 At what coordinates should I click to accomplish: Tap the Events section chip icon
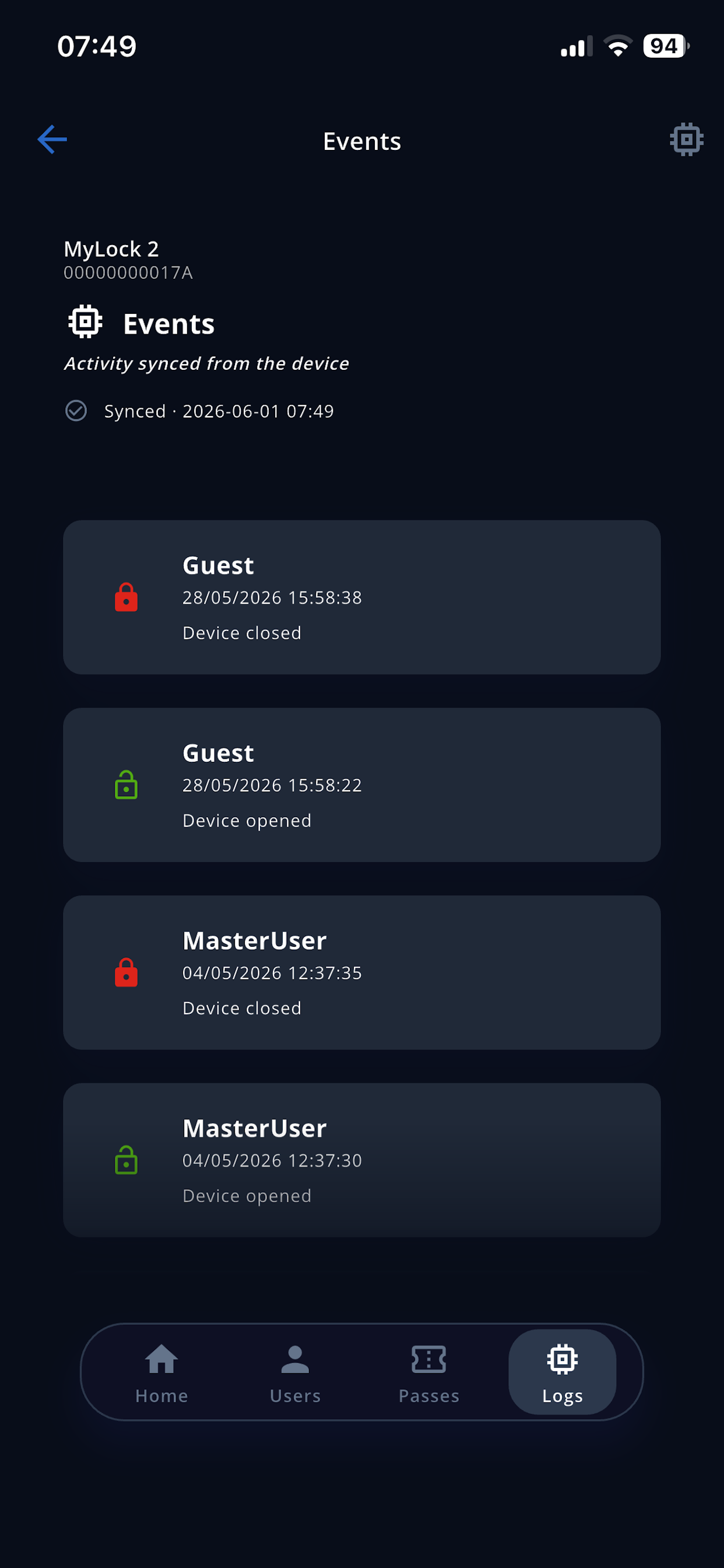[x=85, y=321]
